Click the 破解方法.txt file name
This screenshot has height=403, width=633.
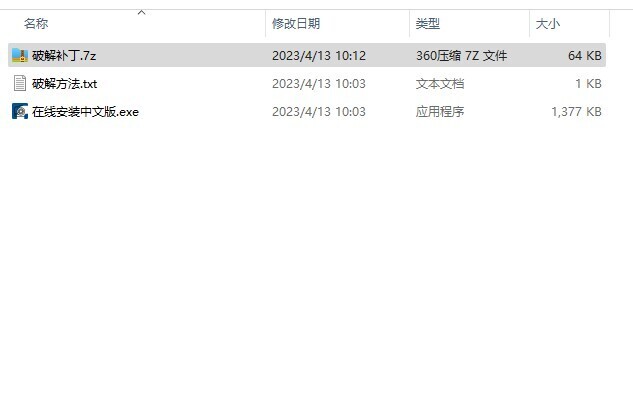tap(65, 84)
